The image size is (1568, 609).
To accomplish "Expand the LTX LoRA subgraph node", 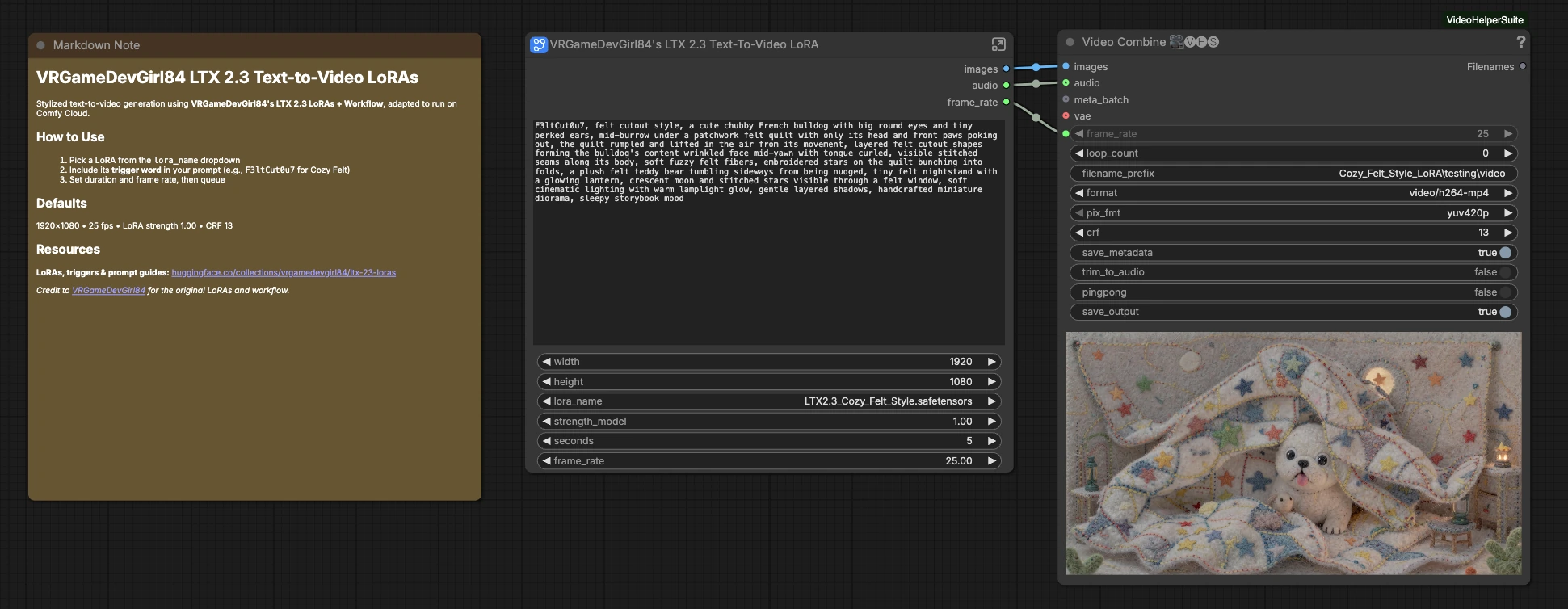I will tap(998, 44).
